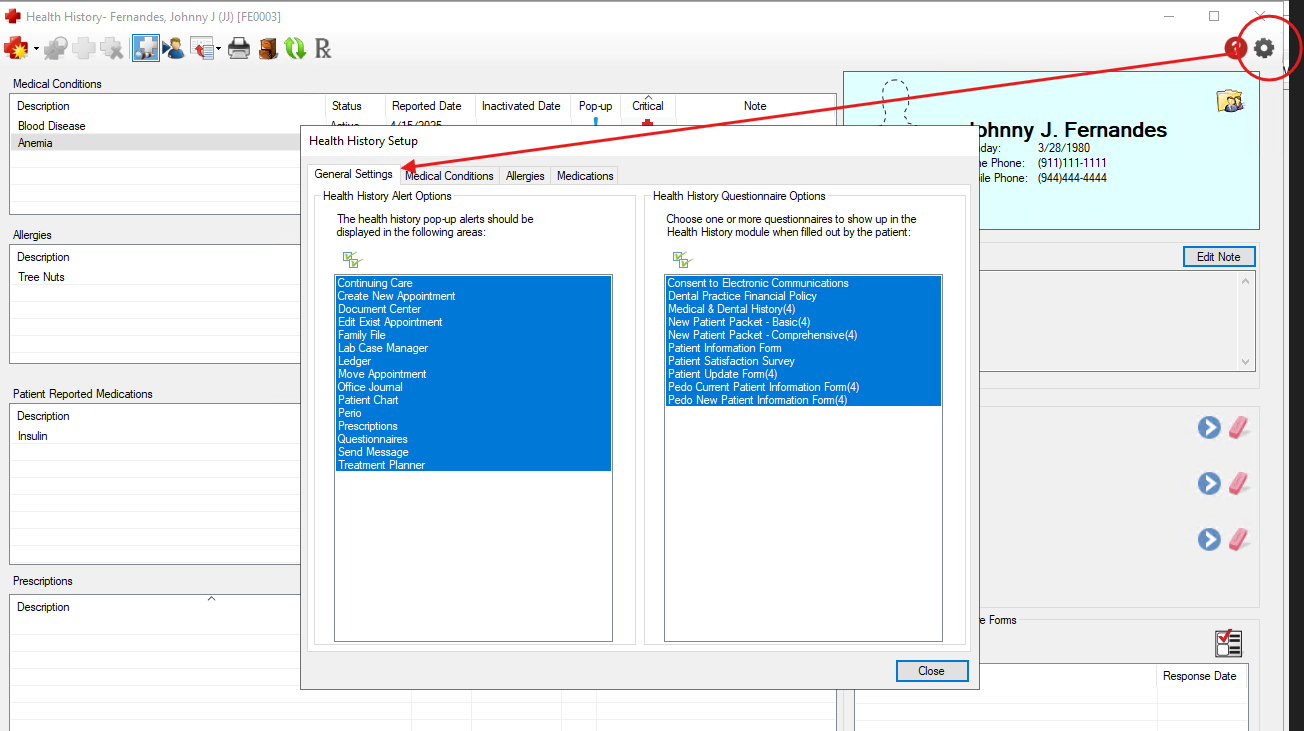Click Response Date column header

tap(1199, 676)
